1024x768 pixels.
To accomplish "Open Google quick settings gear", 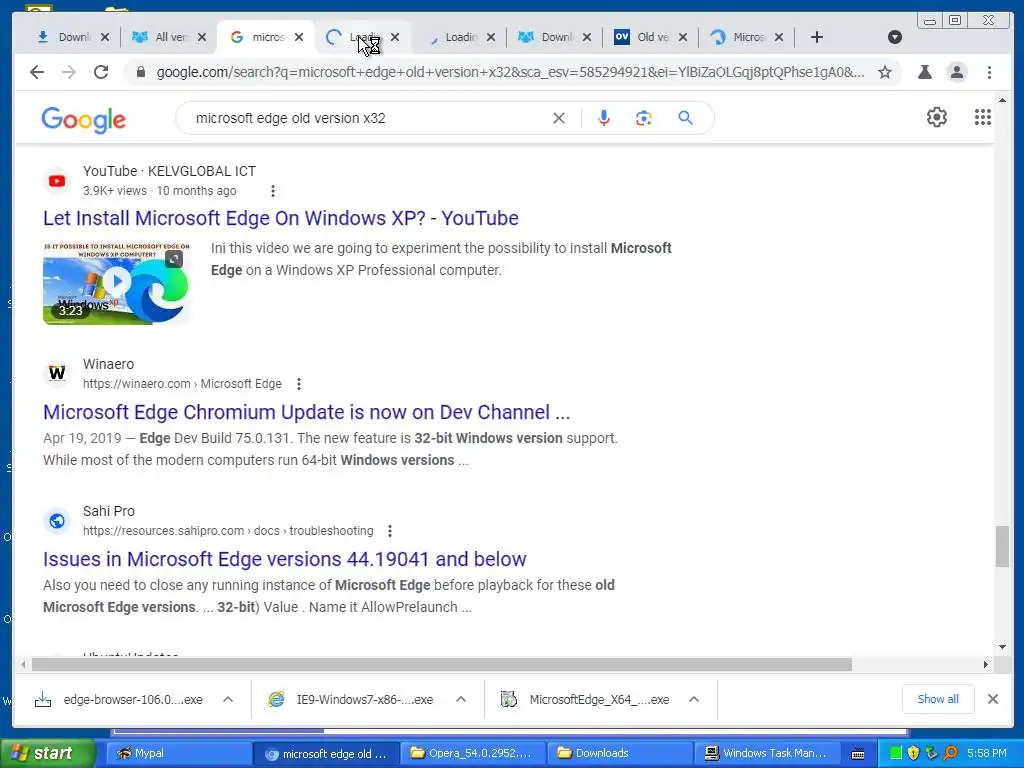I will point(936,117).
